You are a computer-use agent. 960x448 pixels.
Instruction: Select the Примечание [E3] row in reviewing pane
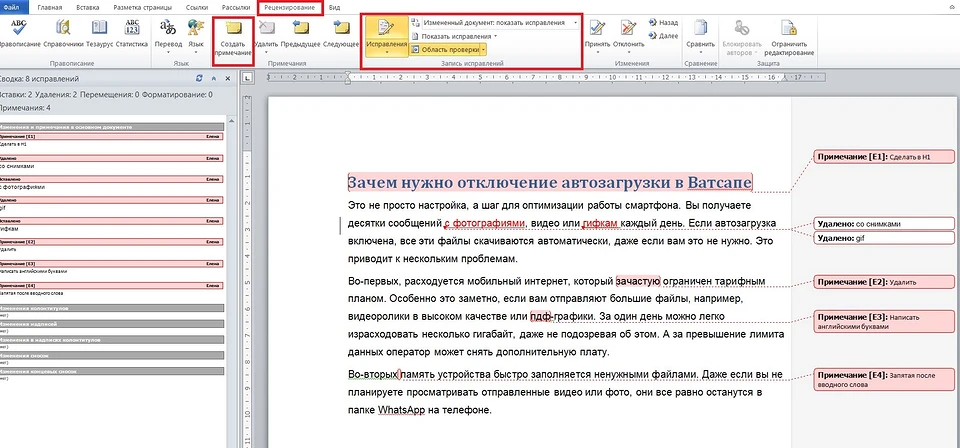pos(110,263)
